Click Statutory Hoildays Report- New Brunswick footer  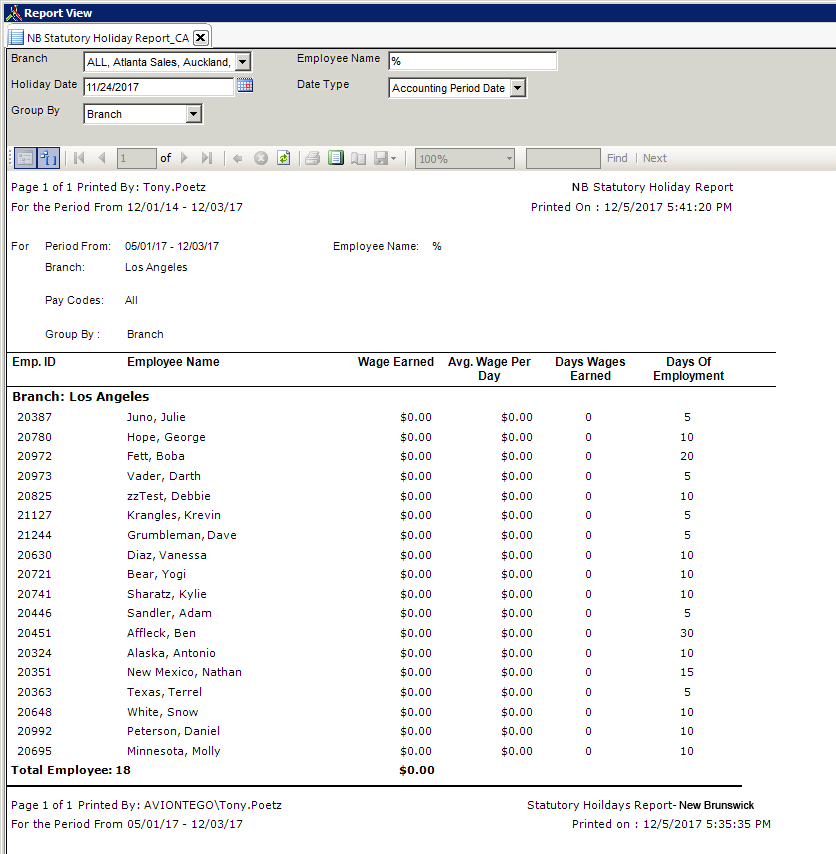640,806
